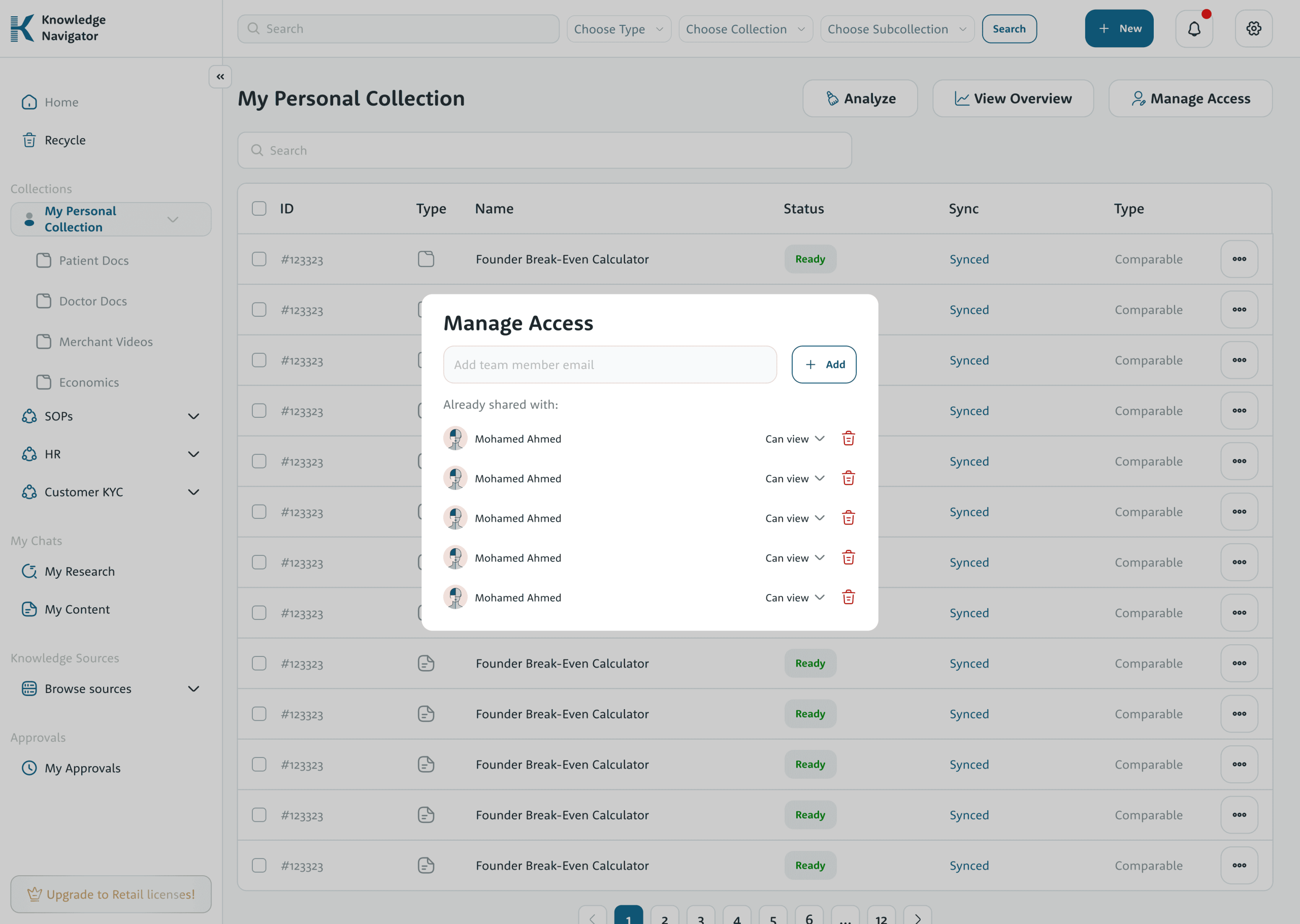Expand the SOPs collection
The image size is (1300, 924).
193,416
